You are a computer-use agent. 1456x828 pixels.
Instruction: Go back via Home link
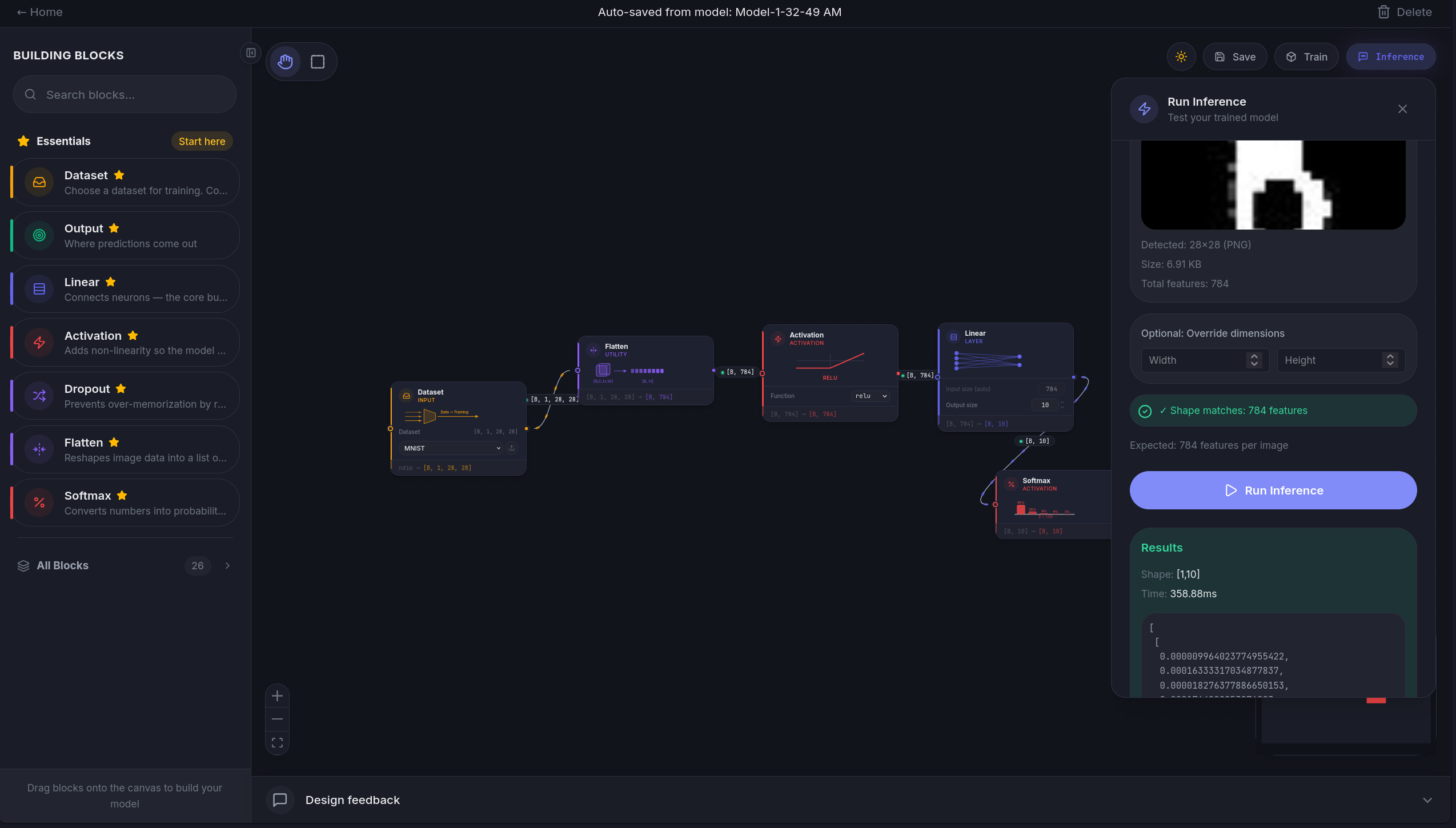click(x=39, y=12)
